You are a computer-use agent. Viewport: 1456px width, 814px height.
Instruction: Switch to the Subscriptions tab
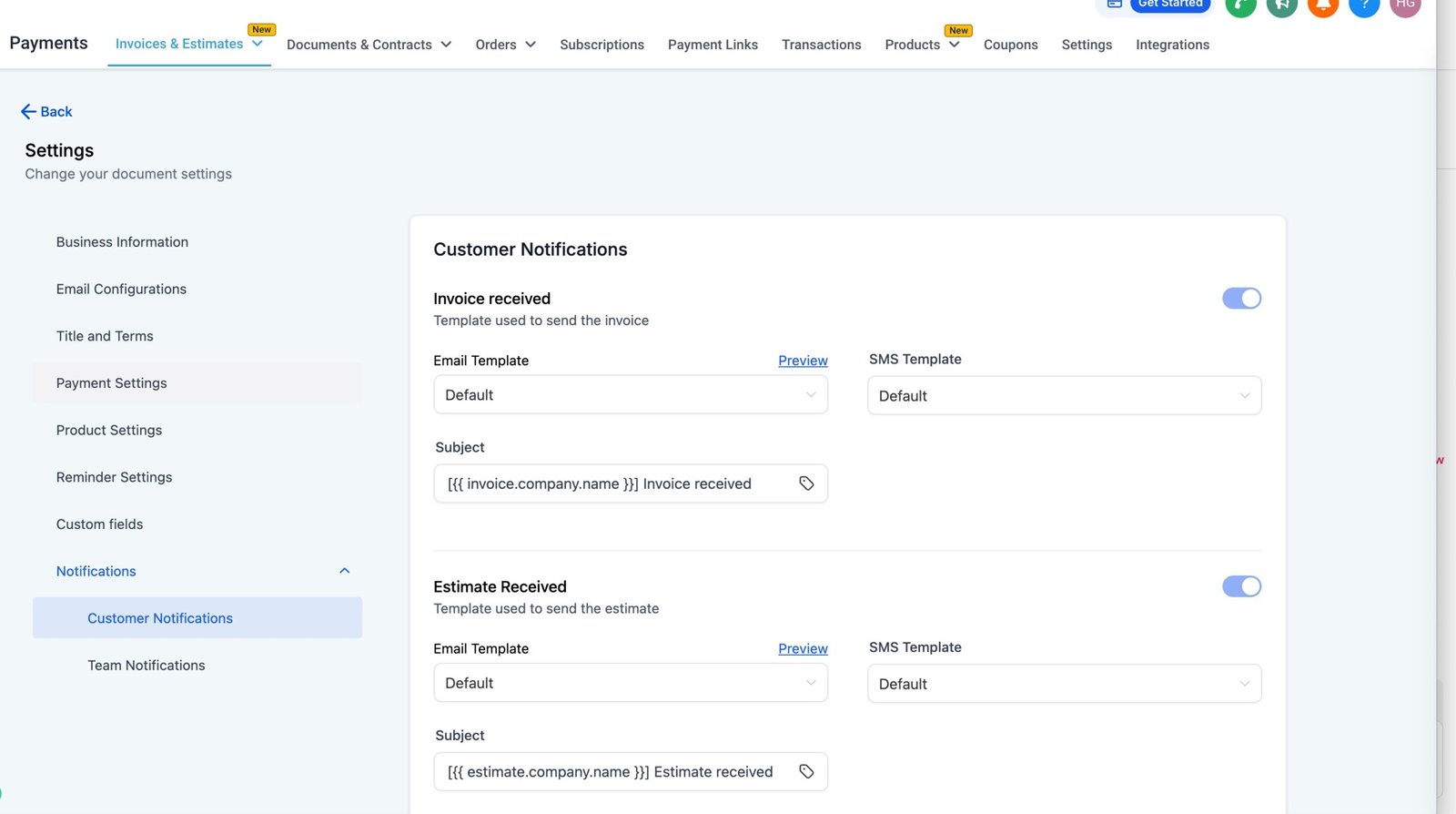[602, 45]
